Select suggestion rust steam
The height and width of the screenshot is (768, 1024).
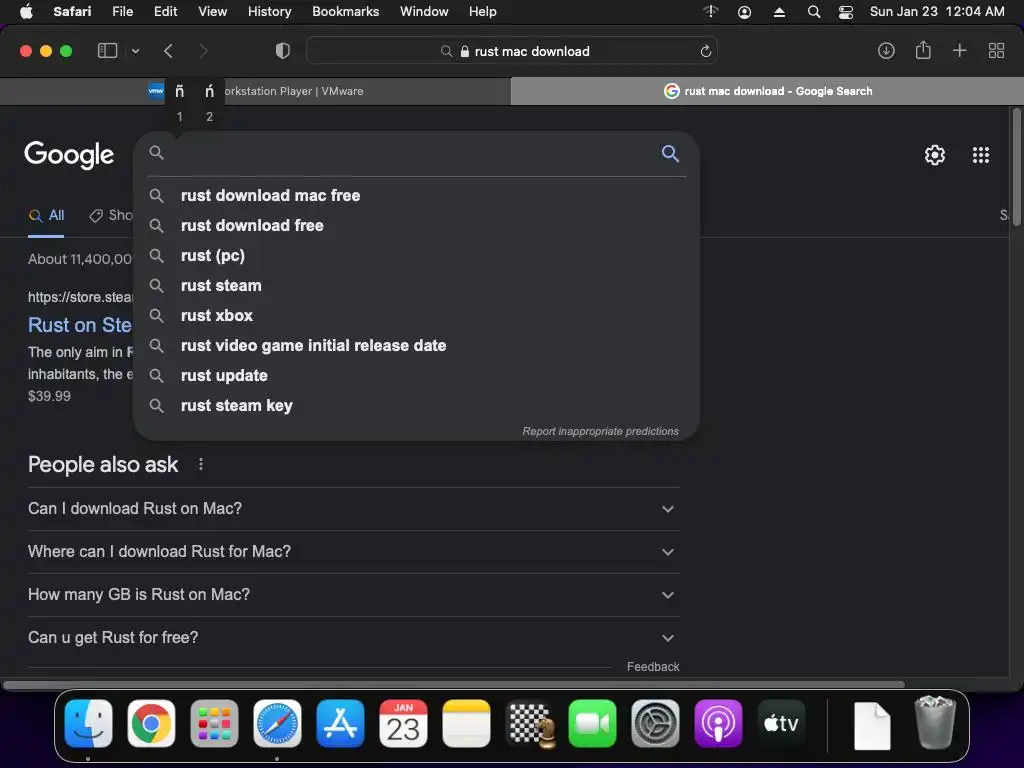tap(416, 285)
